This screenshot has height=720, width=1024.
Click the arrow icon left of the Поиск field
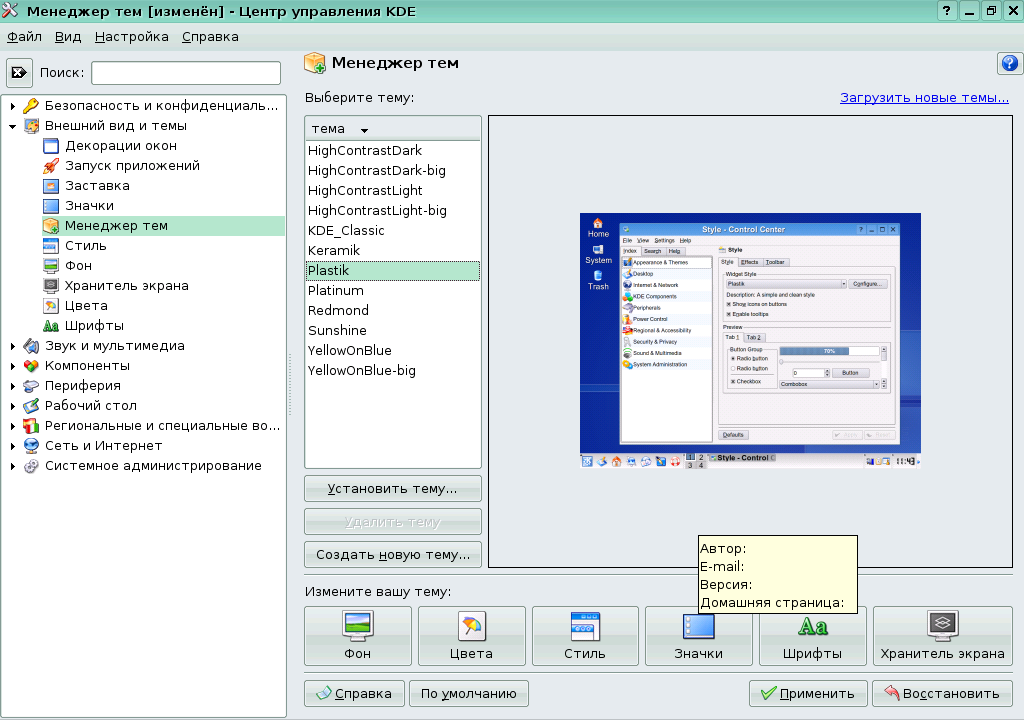pos(17,71)
